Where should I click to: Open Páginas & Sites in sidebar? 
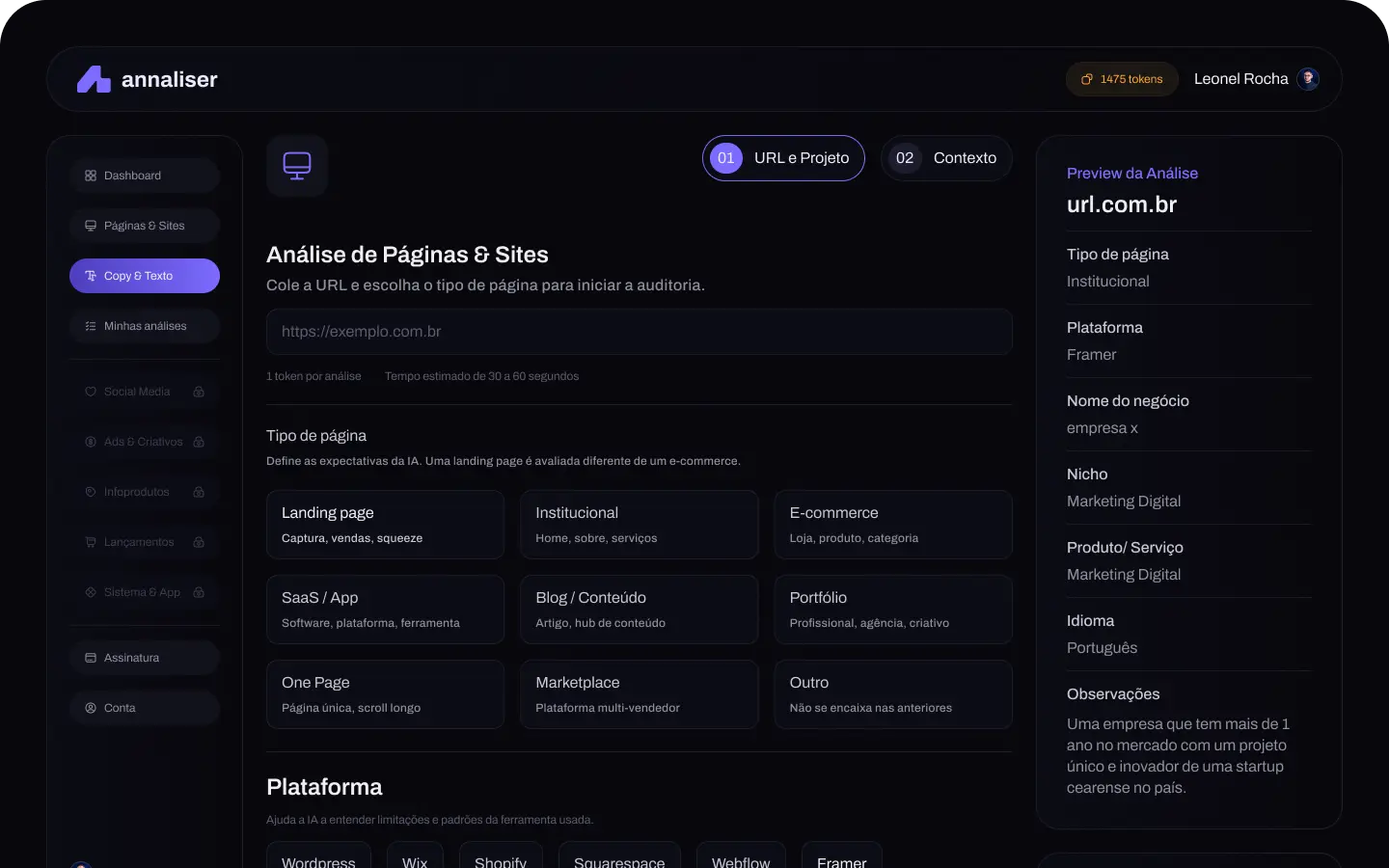coord(145,226)
